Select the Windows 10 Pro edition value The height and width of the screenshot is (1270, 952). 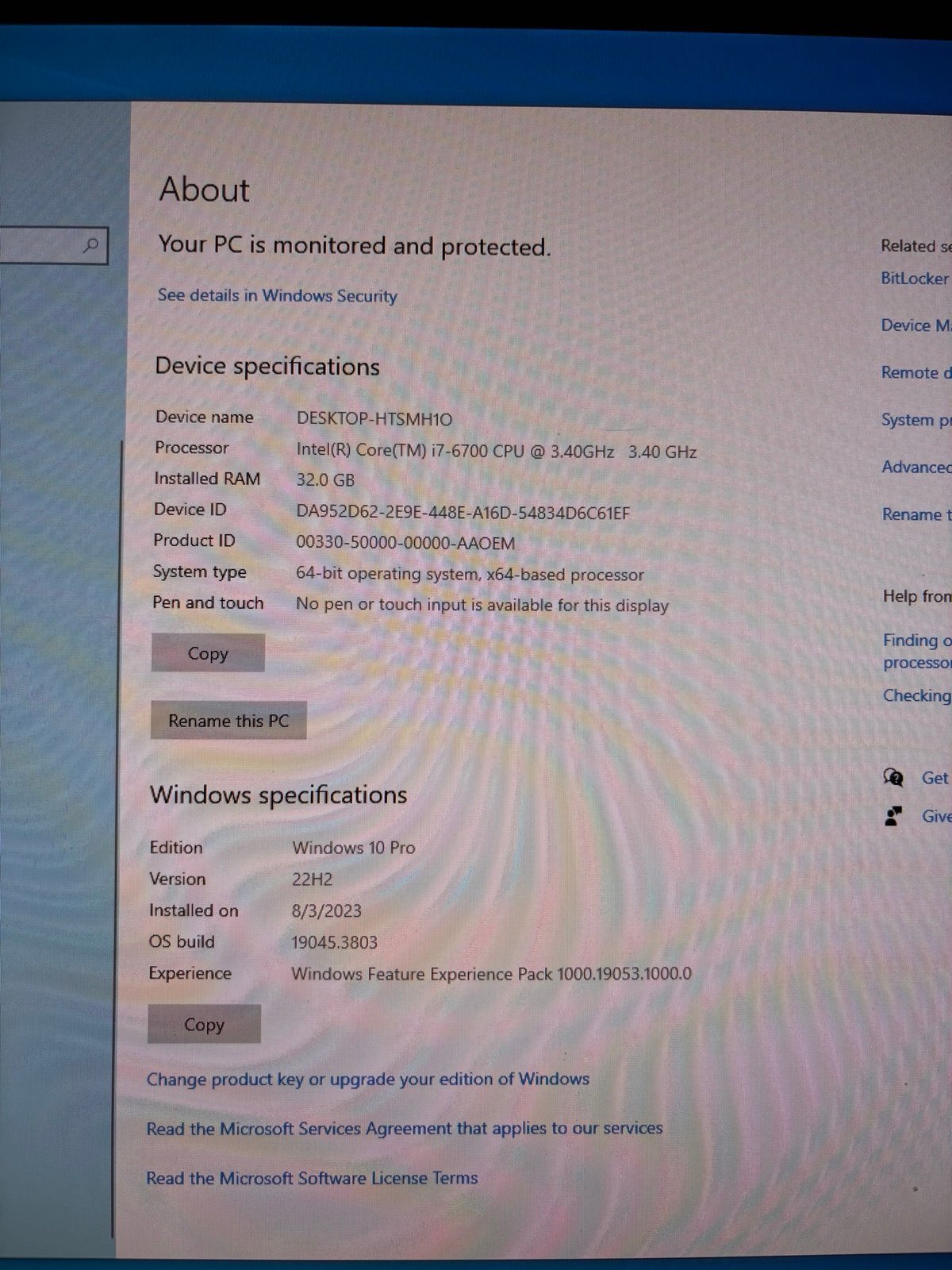coord(354,848)
